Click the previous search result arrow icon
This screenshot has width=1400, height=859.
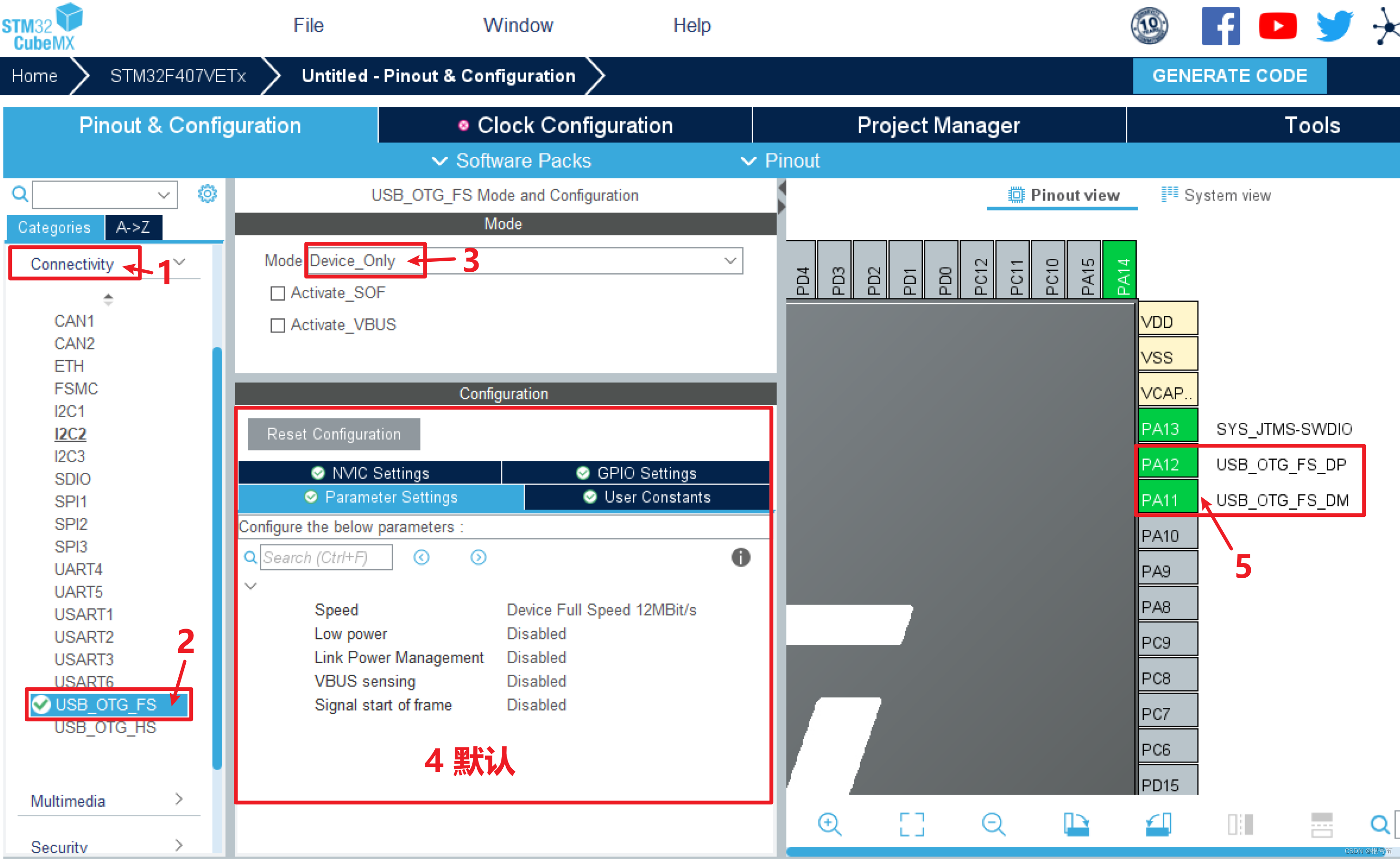421,557
